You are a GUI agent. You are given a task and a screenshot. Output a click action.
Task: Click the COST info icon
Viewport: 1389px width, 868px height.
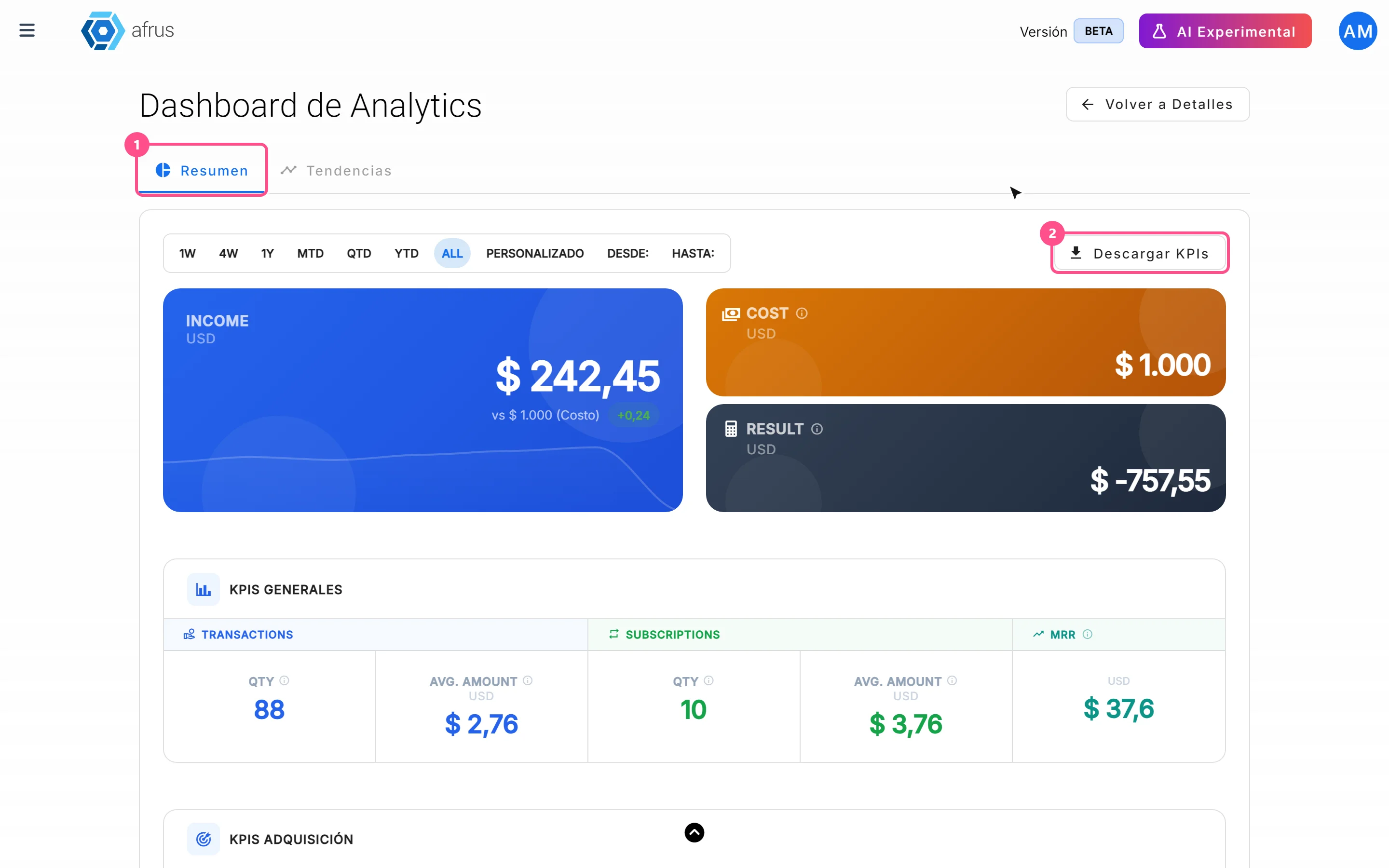tap(802, 313)
